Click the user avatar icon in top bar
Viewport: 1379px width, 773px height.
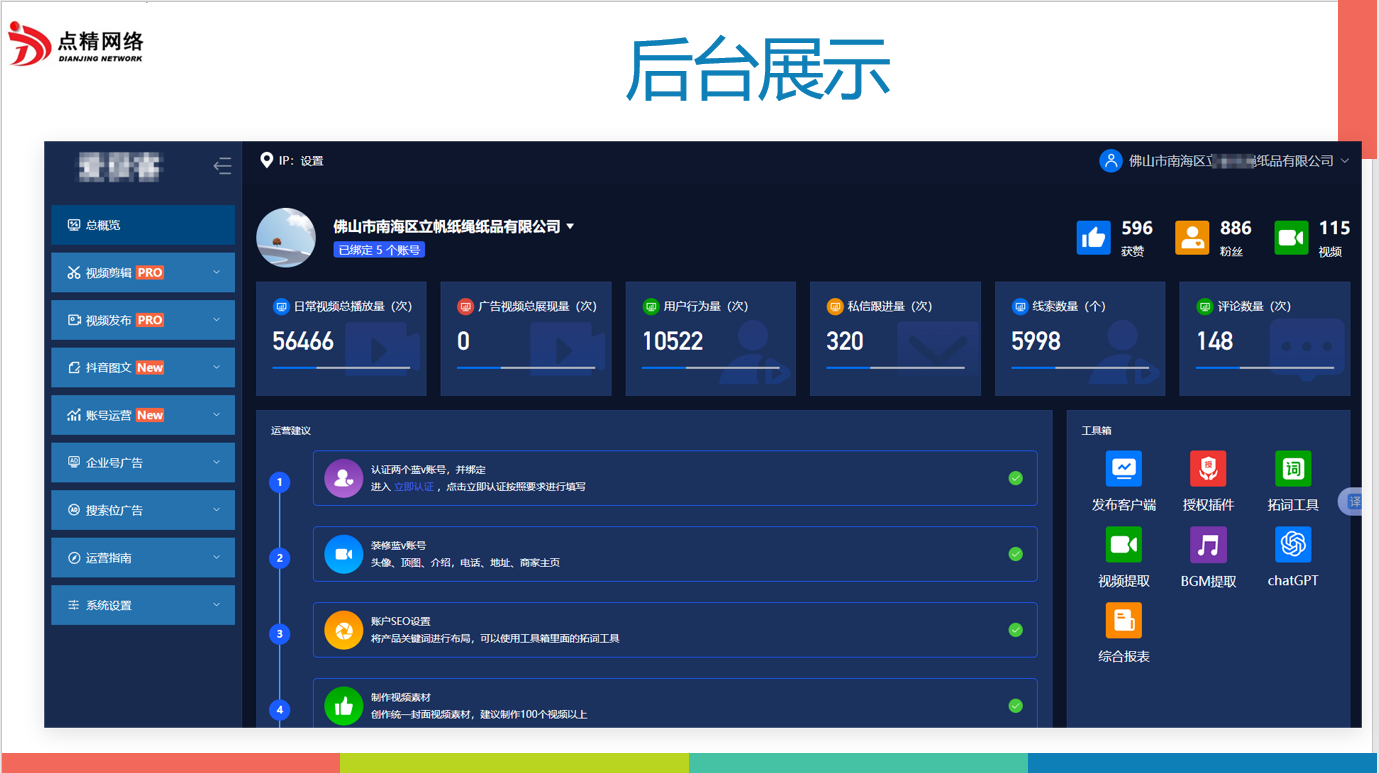tap(1110, 161)
